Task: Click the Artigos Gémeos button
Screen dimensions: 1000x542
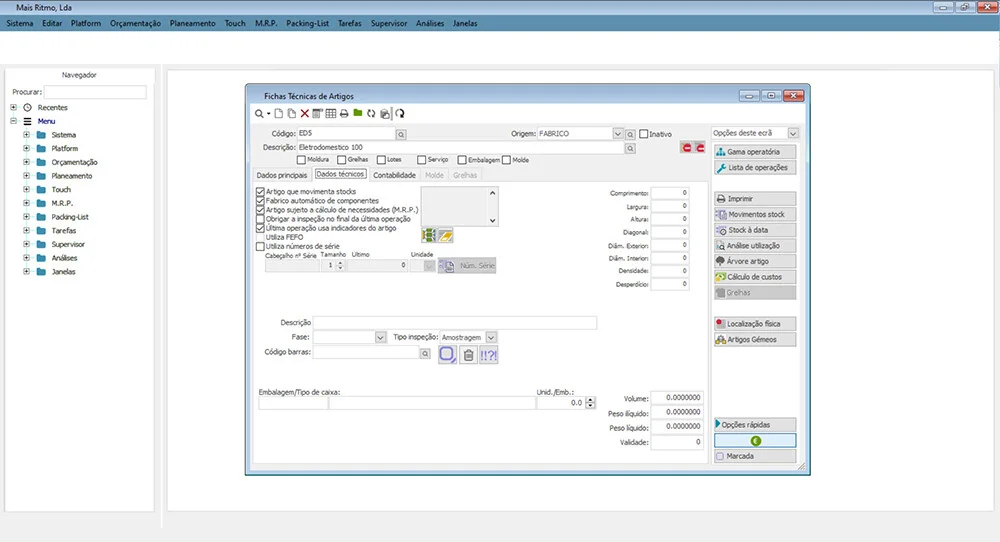Action: [x=755, y=340]
